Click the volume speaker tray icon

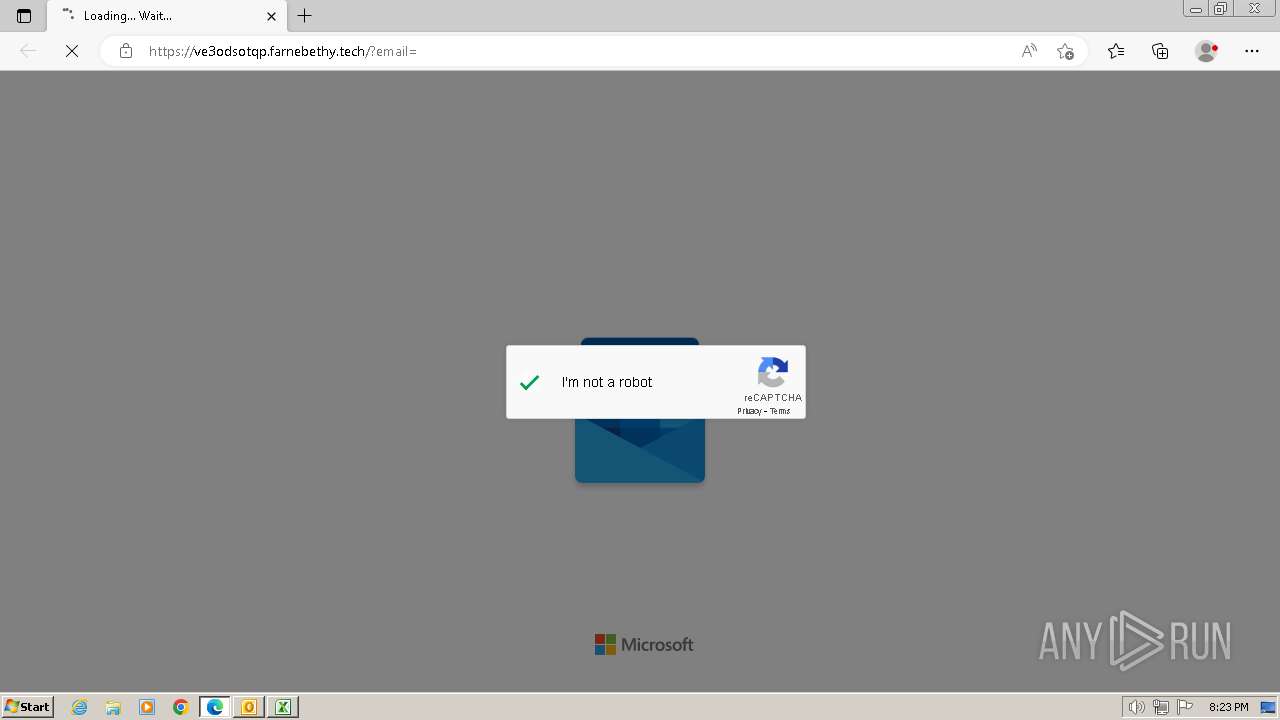tap(1136, 707)
